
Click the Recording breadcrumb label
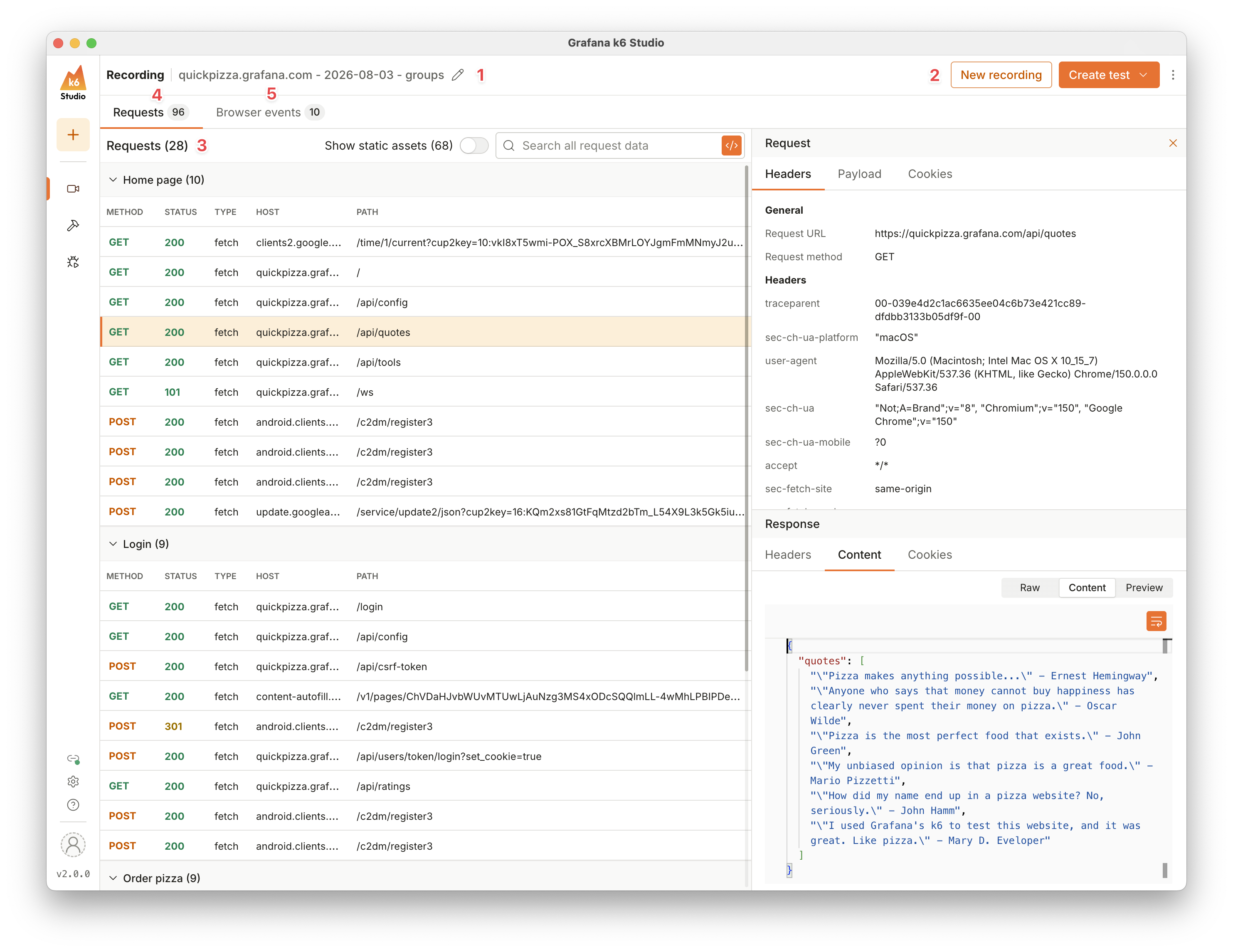[x=136, y=75]
